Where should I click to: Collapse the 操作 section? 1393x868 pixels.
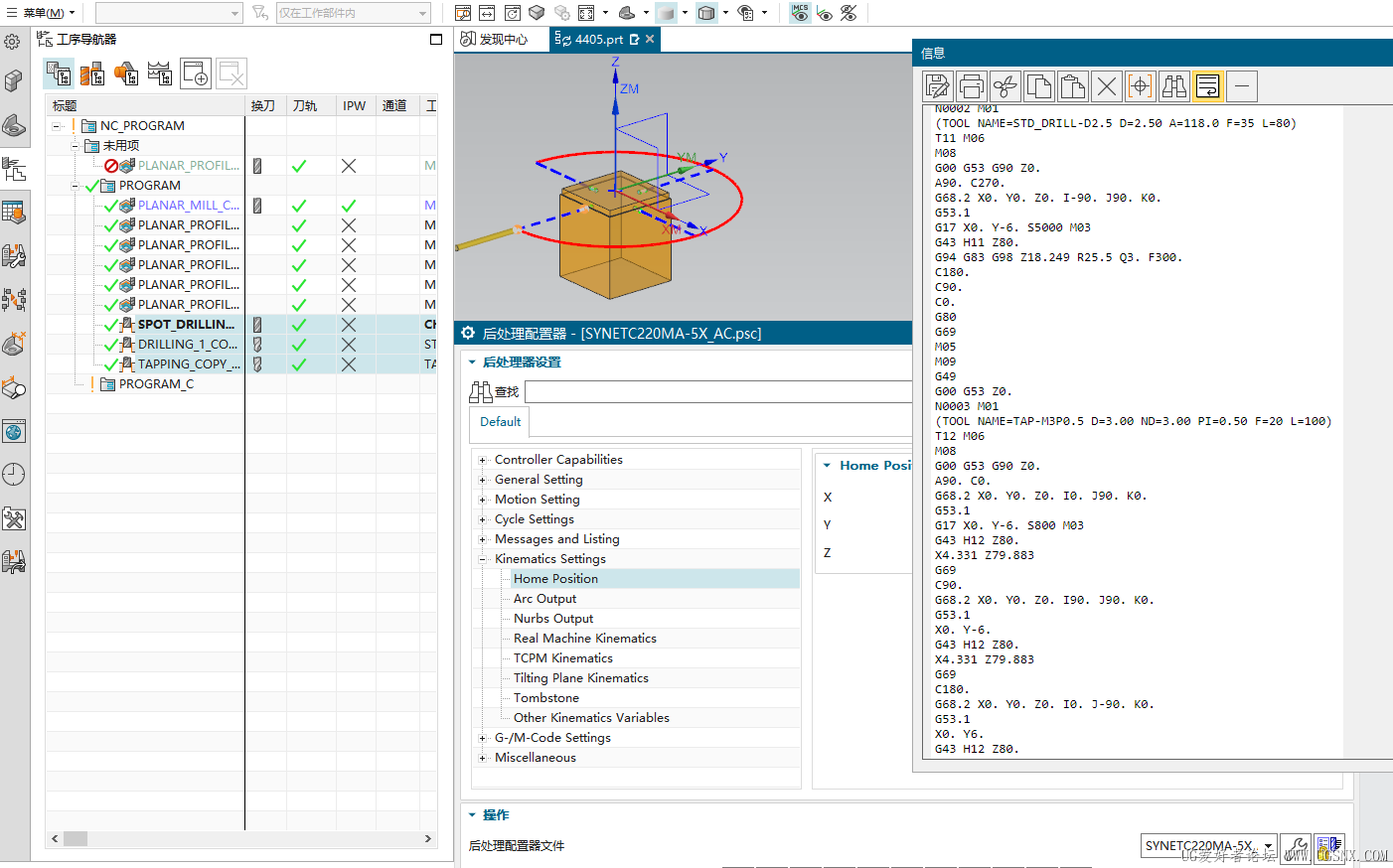[x=472, y=815]
